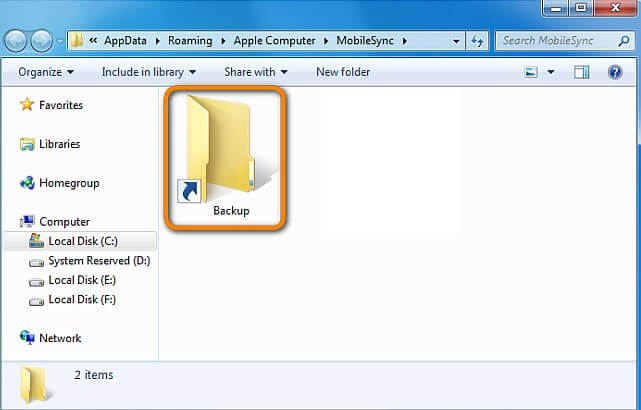The width and height of the screenshot is (641, 410).
Task: Expand arrow after Roaming breadcrumb
Action: point(223,41)
